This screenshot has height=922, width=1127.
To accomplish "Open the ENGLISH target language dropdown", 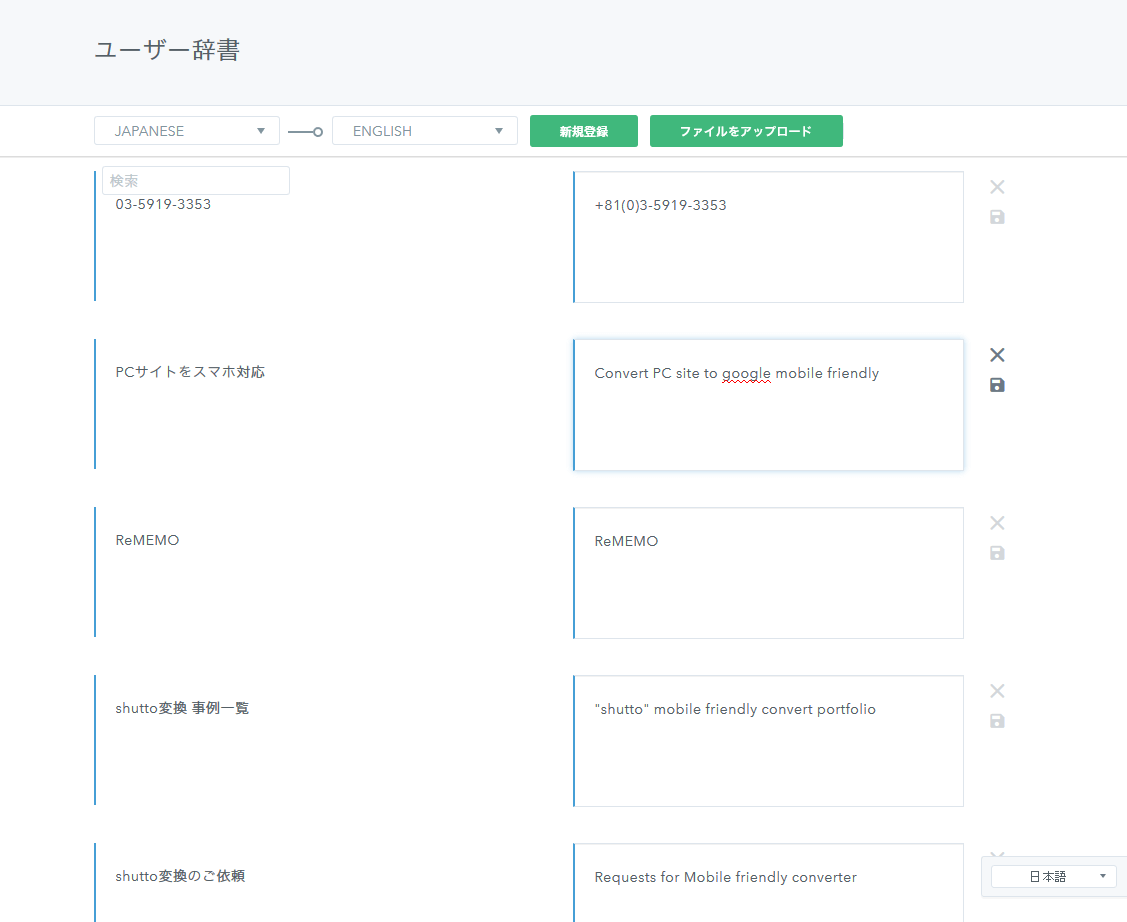I will 425,131.
